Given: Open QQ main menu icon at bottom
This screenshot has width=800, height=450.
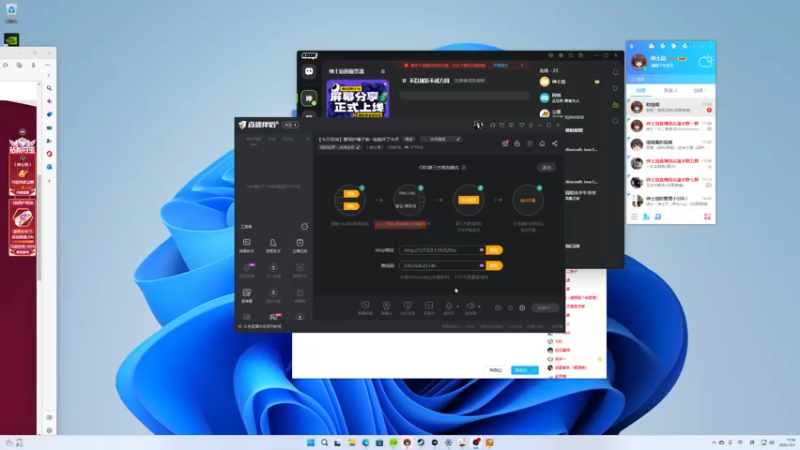Looking at the screenshot, I should 634,217.
